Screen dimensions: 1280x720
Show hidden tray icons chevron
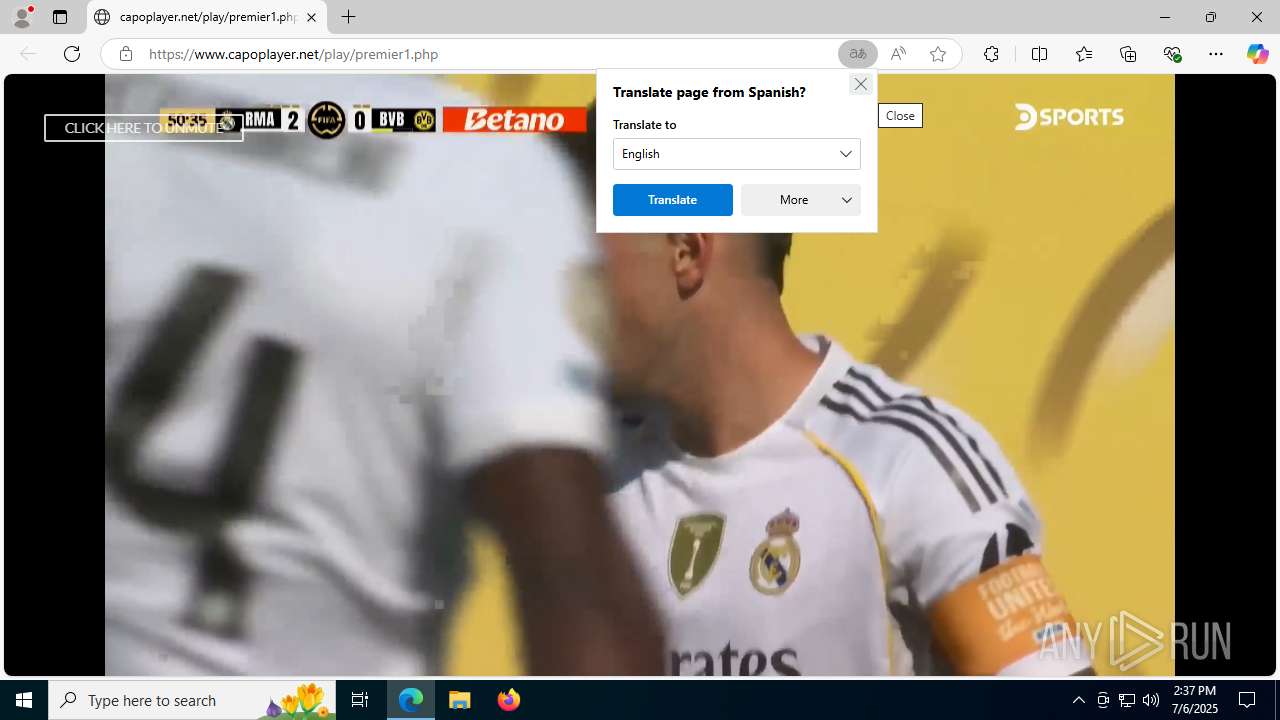(1078, 700)
